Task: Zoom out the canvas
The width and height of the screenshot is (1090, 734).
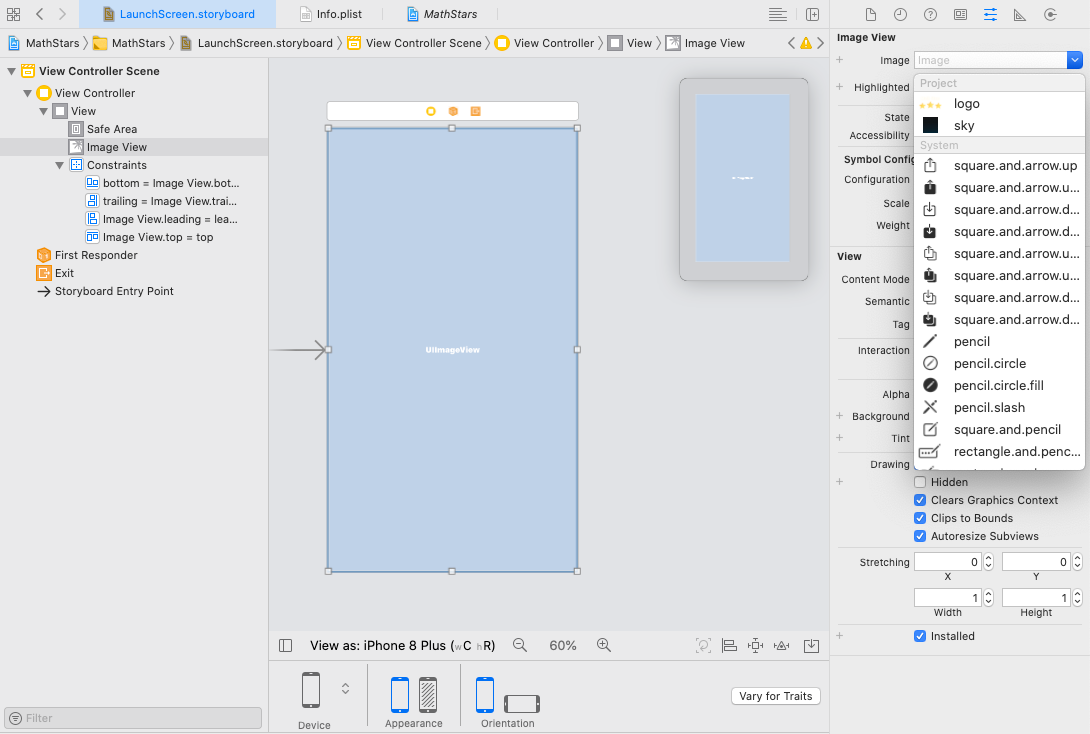Action: pyautogui.click(x=519, y=646)
